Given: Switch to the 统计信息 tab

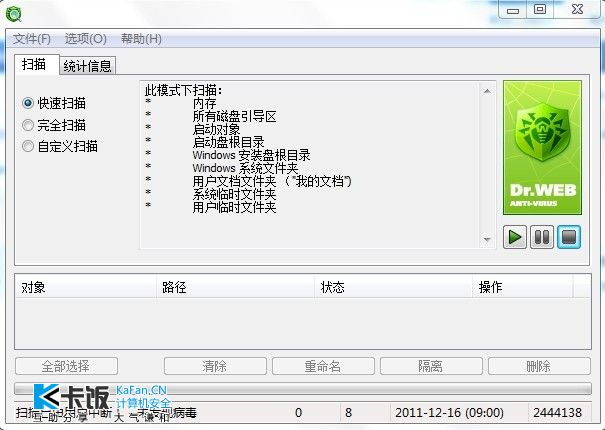Looking at the screenshot, I should click(x=88, y=66).
